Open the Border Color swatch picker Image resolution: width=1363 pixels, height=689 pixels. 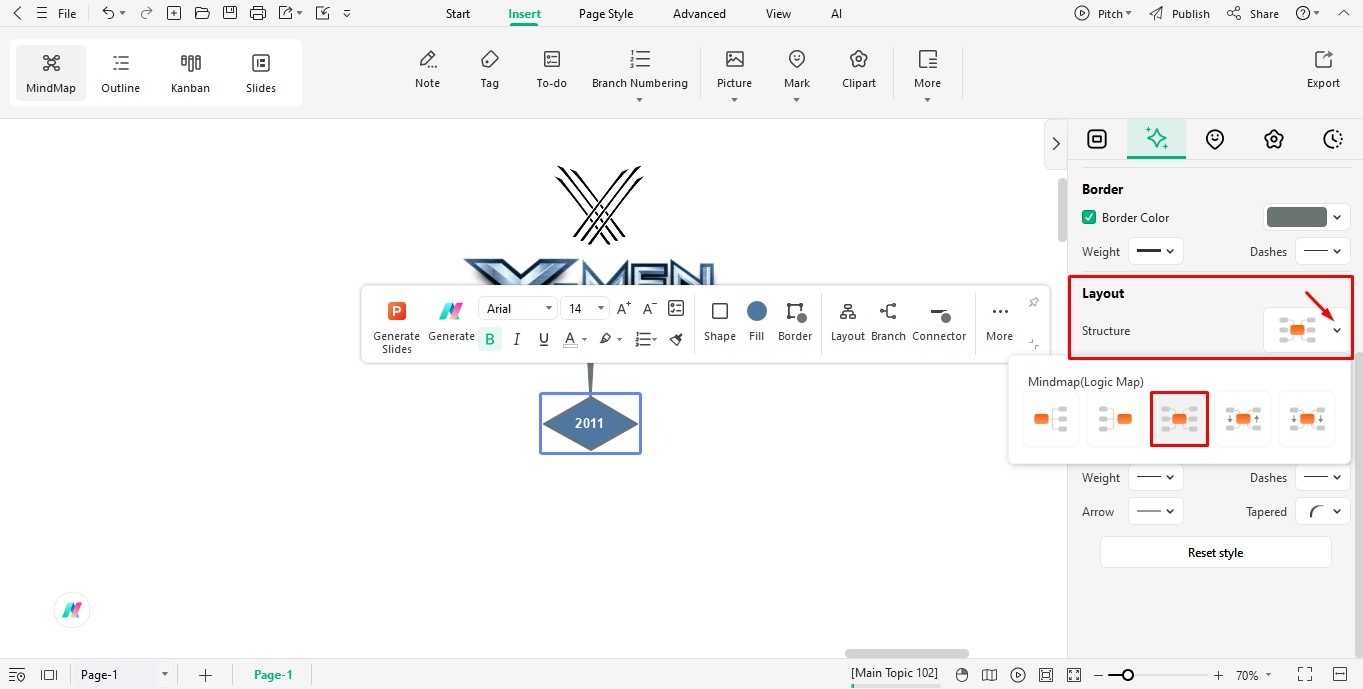1307,217
